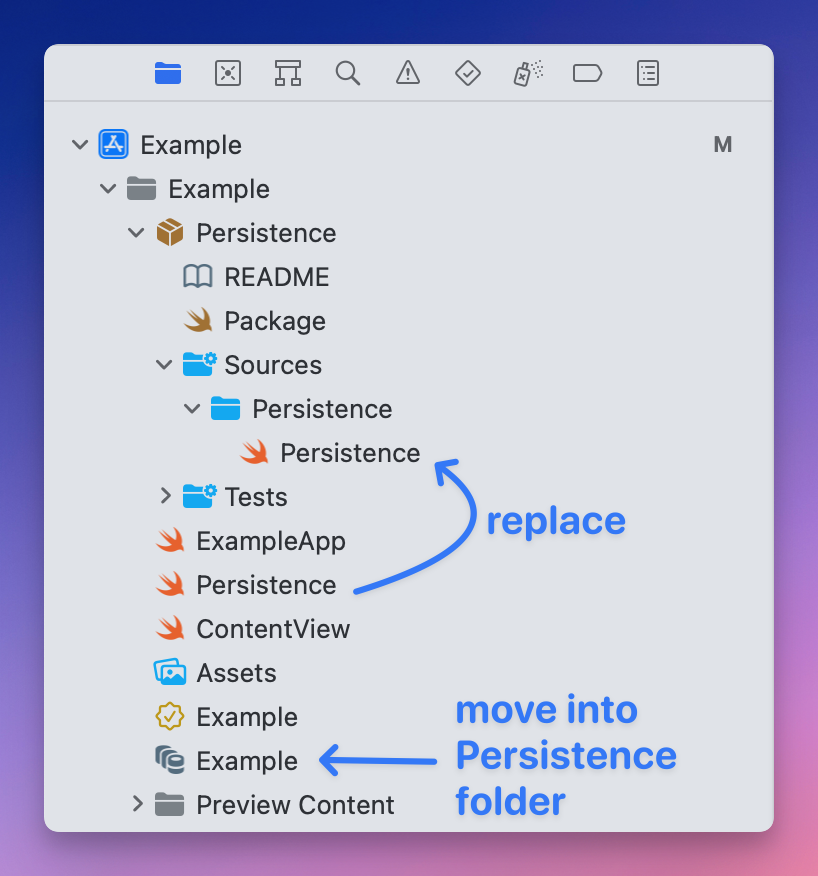Image resolution: width=818 pixels, height=876 pixels.
Task: Click the M source control status badge
Action: click(722, 145)
